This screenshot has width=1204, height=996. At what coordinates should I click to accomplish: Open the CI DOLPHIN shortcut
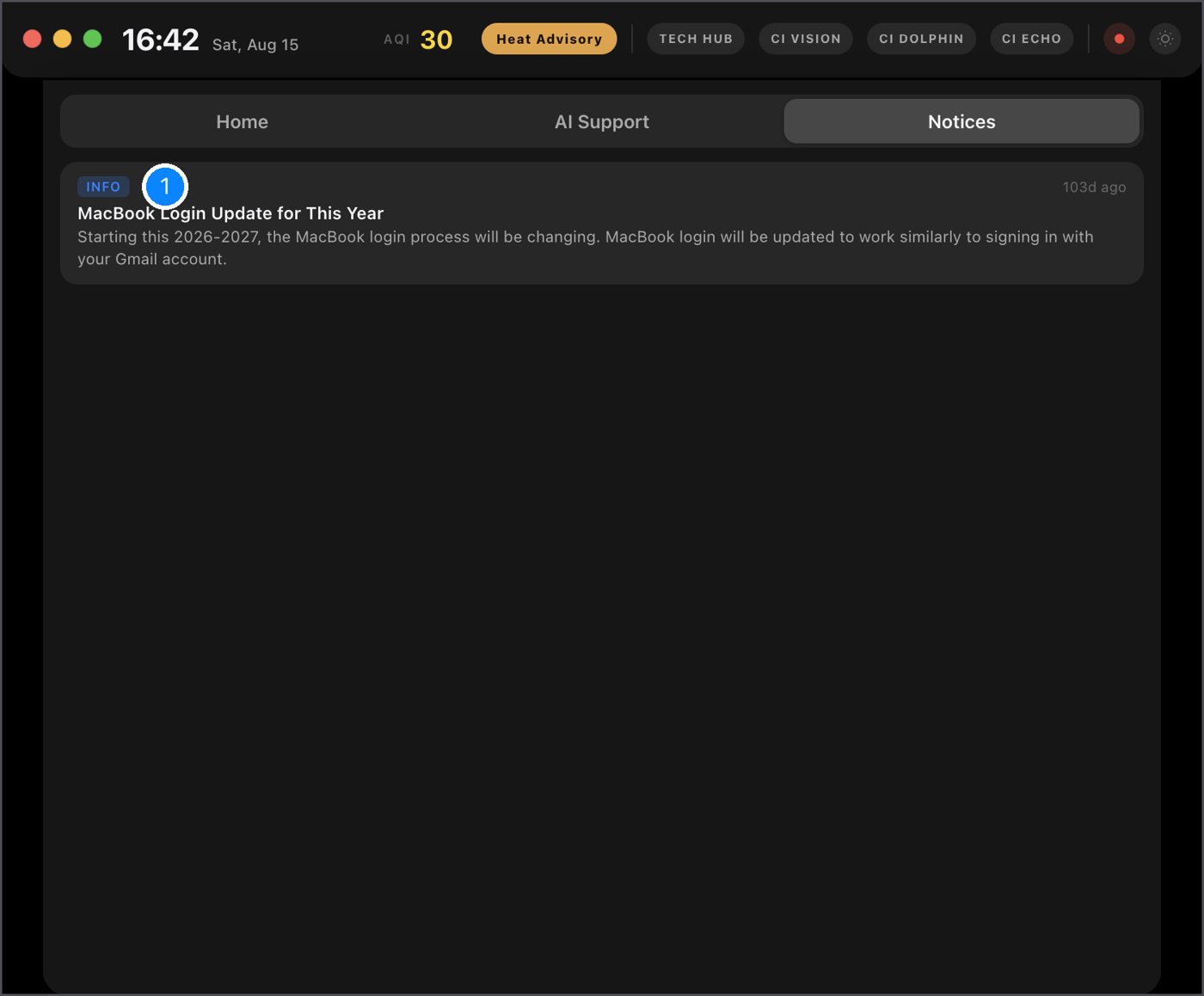tap(921, 39)
